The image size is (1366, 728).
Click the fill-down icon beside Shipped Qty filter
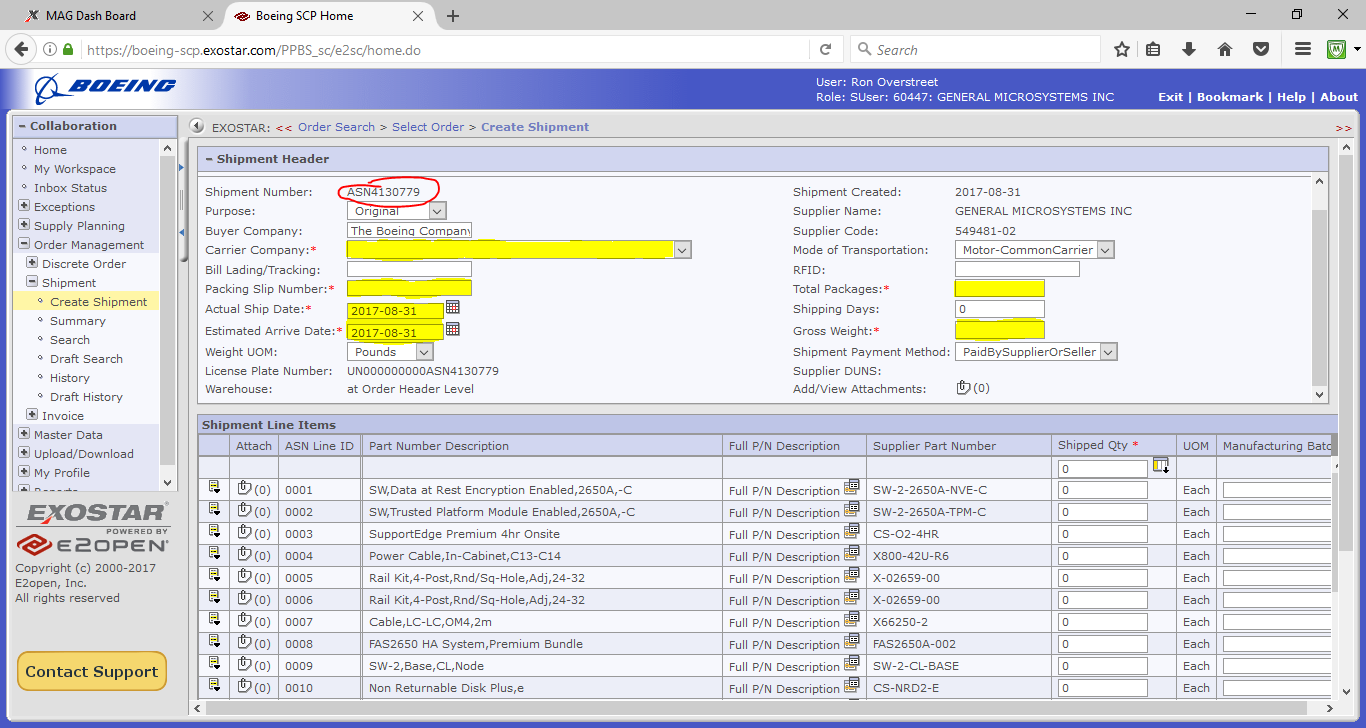click(1161, 466)
